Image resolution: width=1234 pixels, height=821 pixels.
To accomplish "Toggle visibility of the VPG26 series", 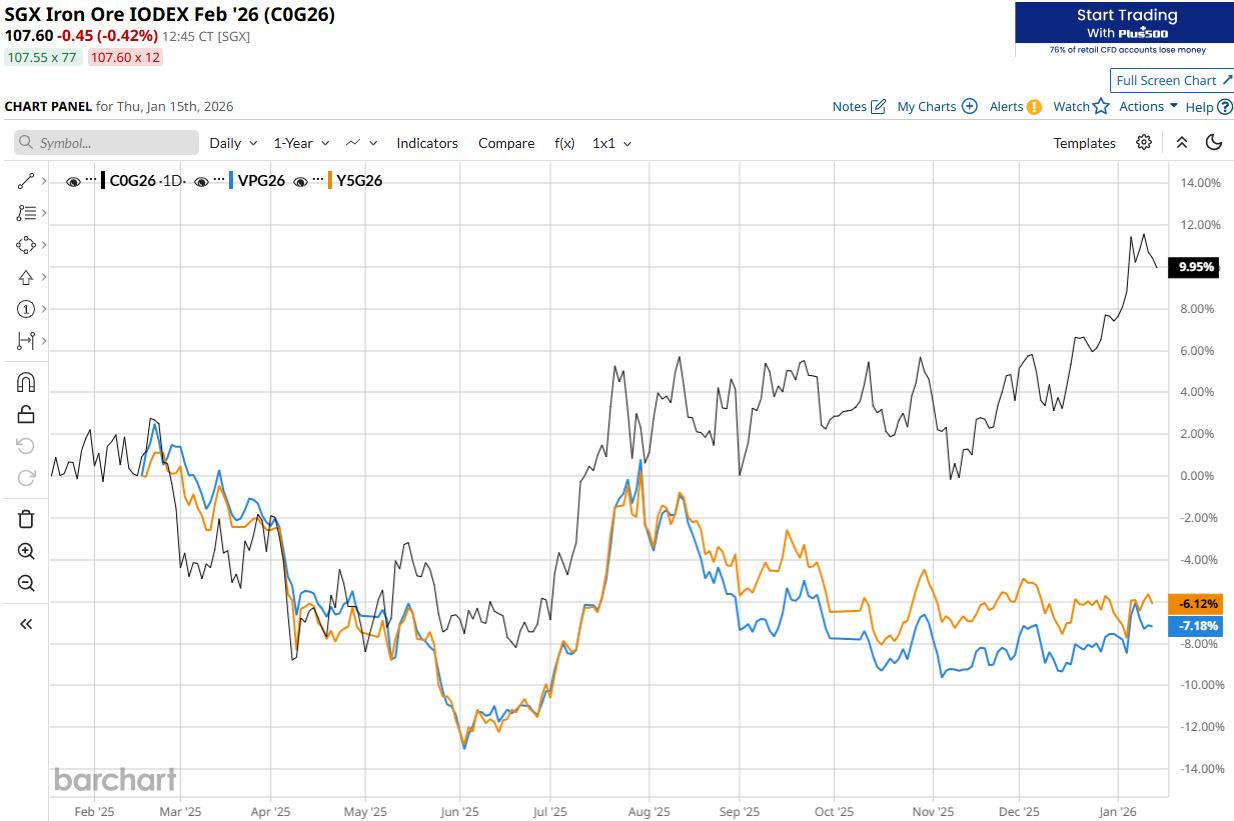I will point(202,181).
